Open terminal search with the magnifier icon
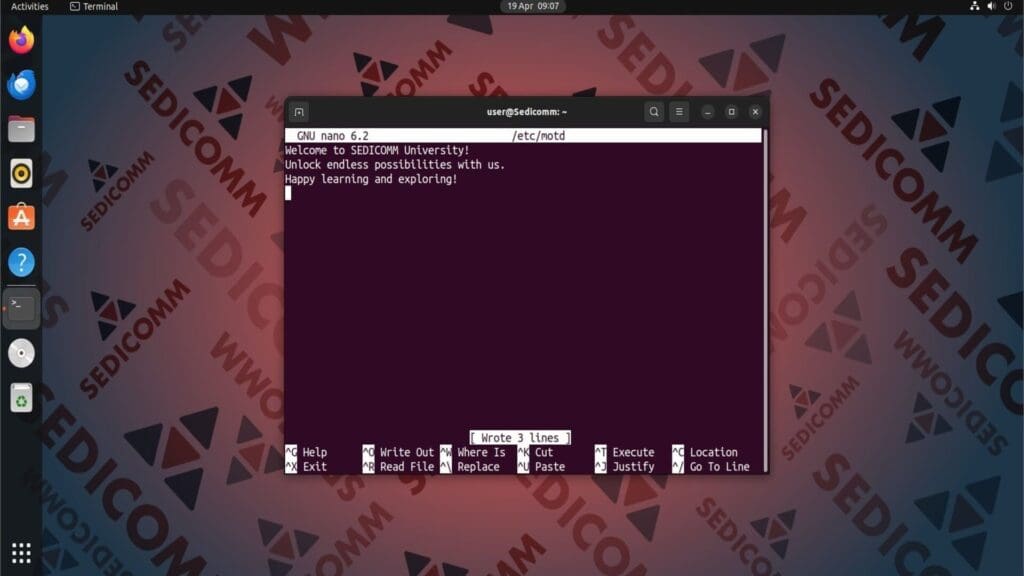The height and width of the screenshot is (576, 1024). [x=654, y=112]
